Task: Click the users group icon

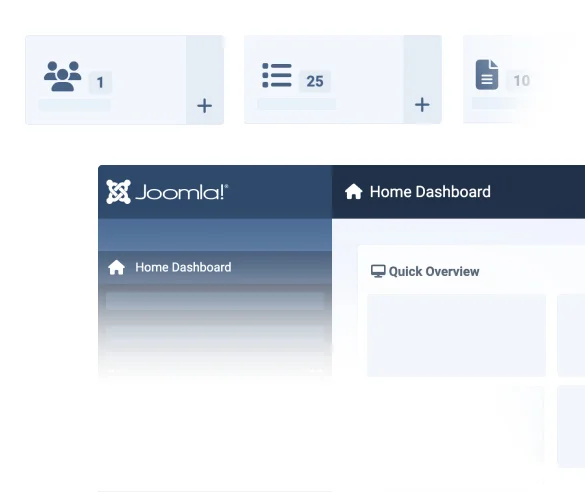Action: (x=62, y=76)
